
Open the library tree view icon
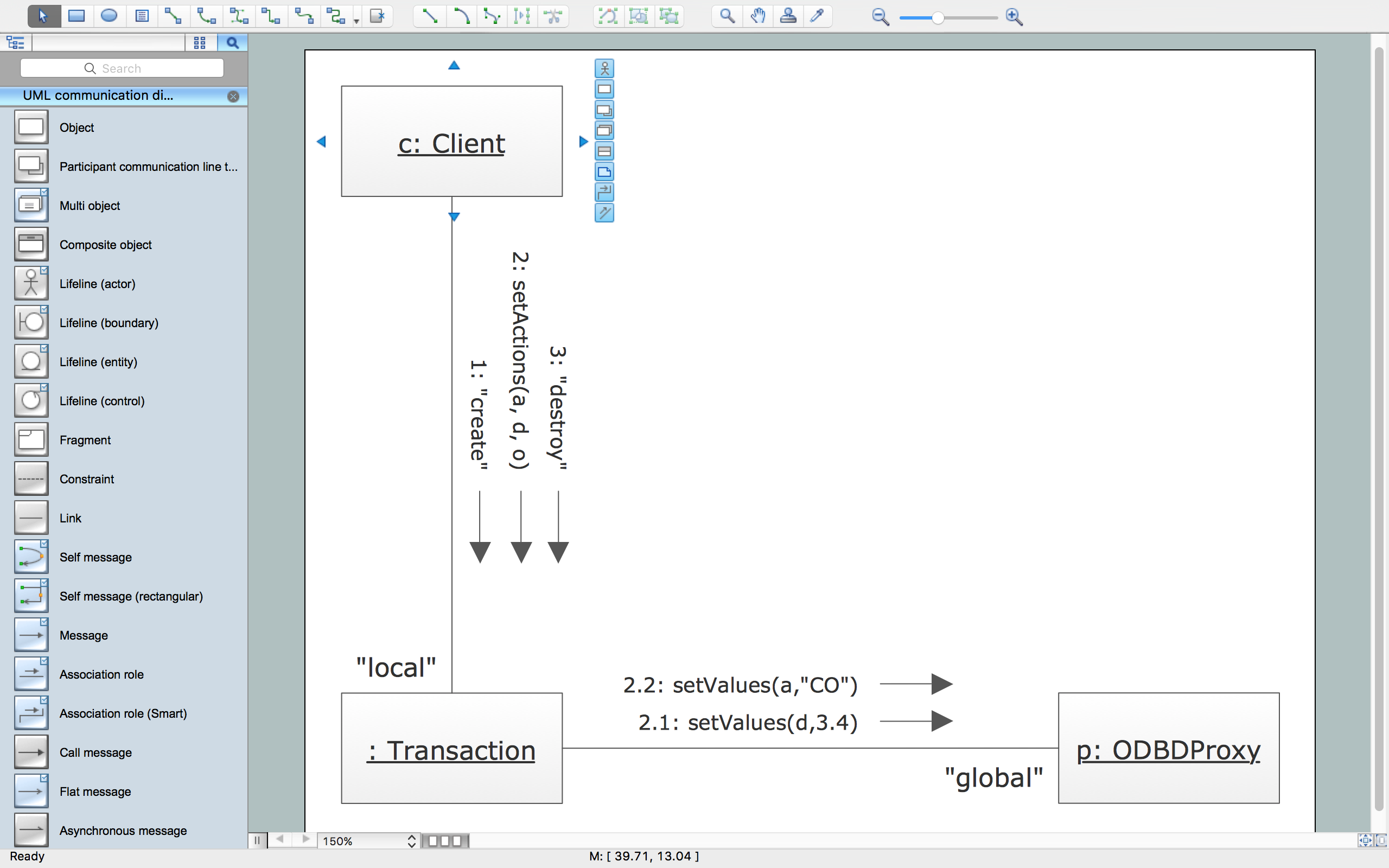pyautogui.click(x=16, y=42)
